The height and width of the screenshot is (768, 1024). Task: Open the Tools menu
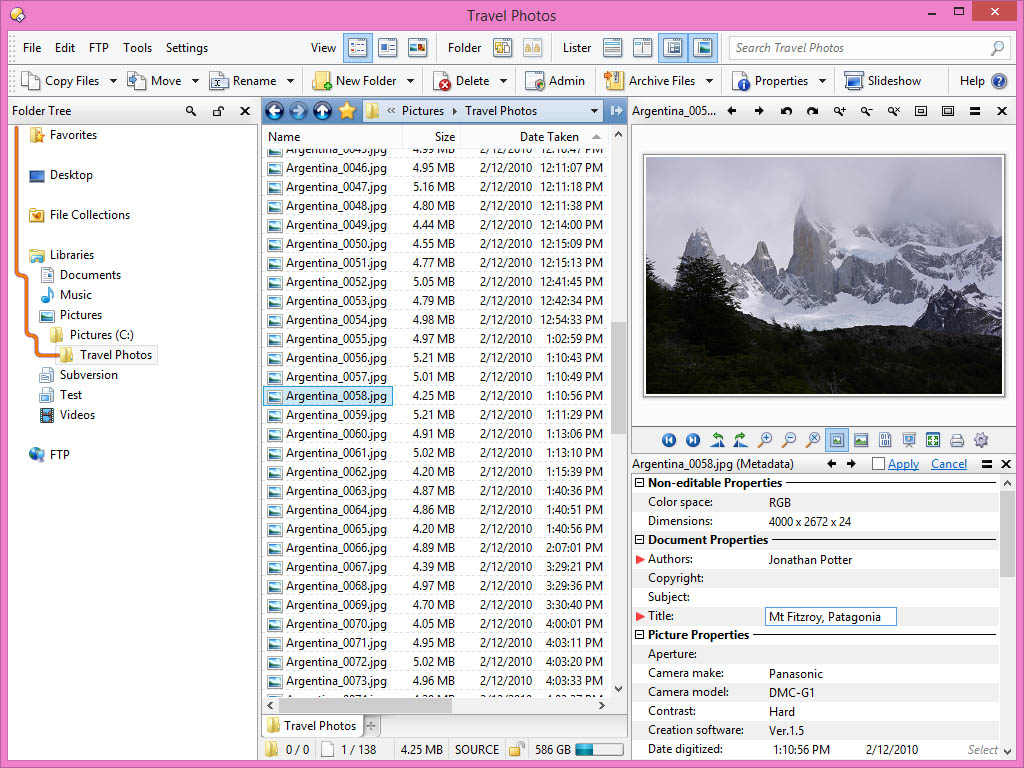coord(137,47)
